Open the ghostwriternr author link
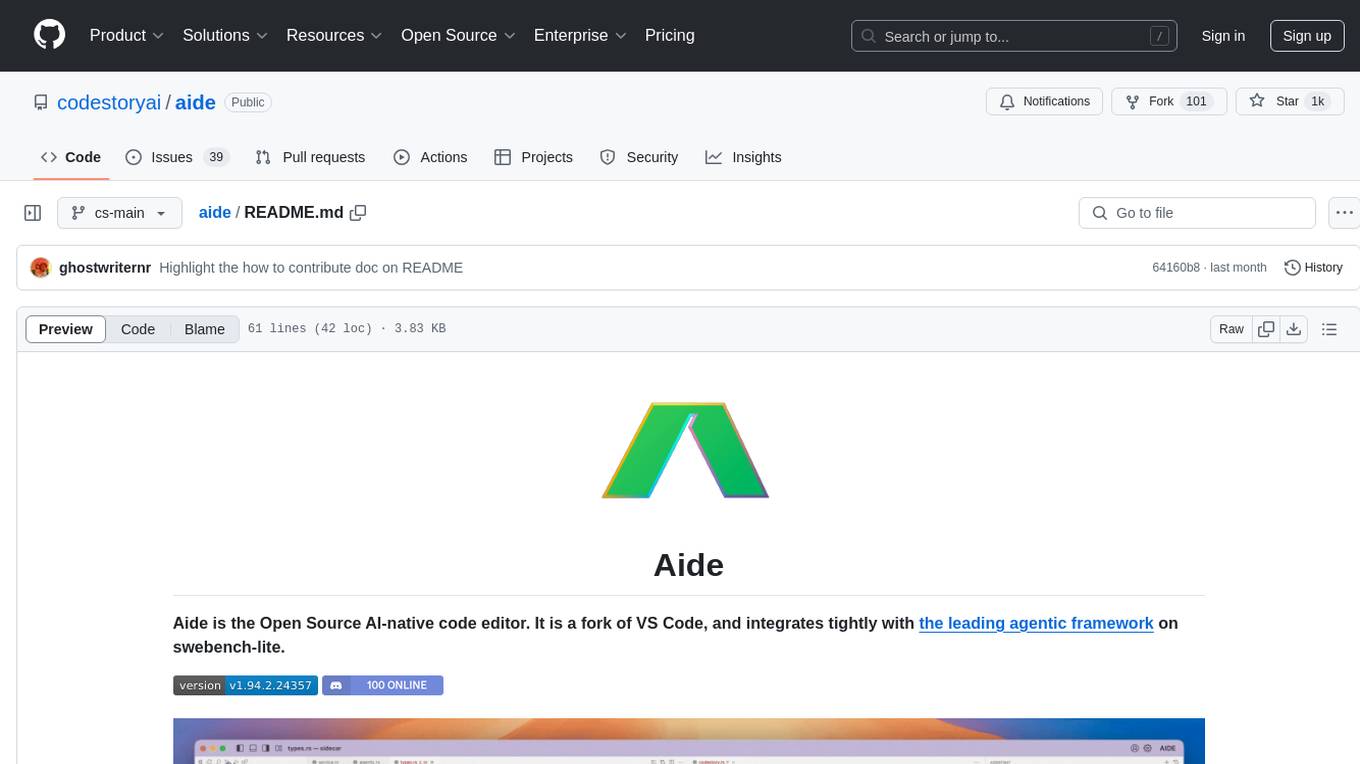Viewport: 1360px width, 764px height. (x=105, y=268)
